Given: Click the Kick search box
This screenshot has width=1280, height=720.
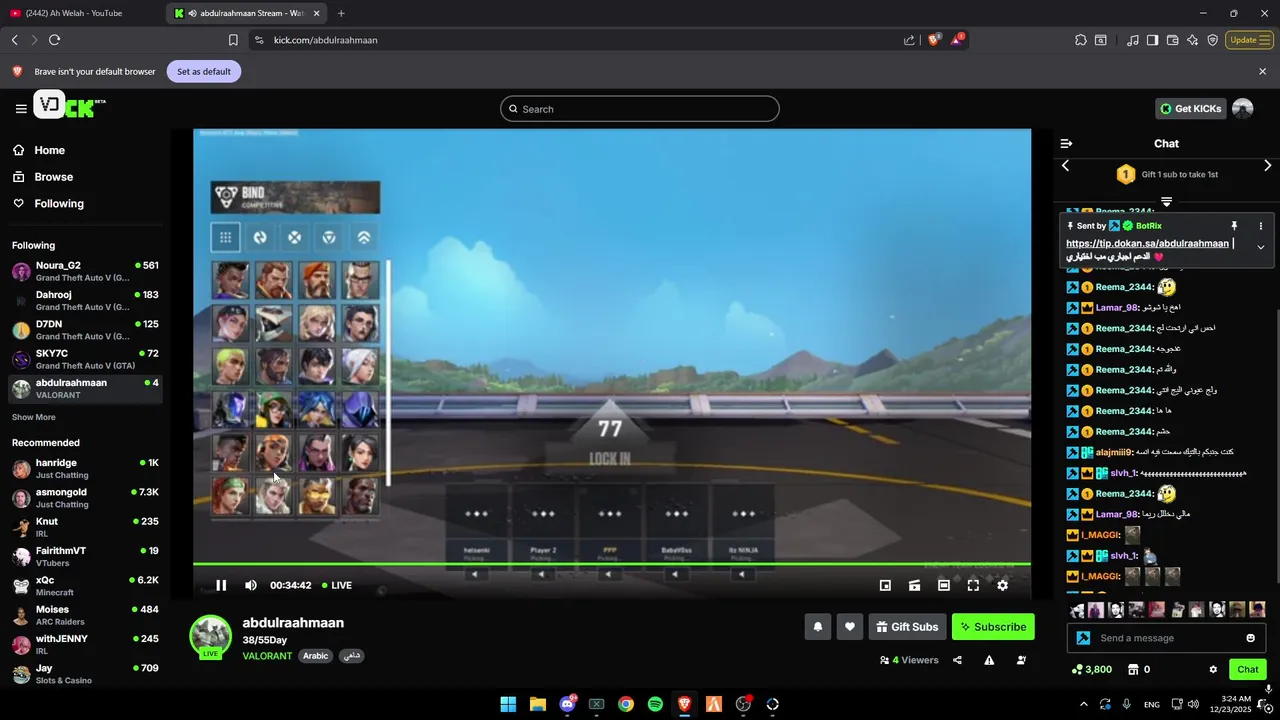Looking at the screenshot, I should click(x=640, y=109).
